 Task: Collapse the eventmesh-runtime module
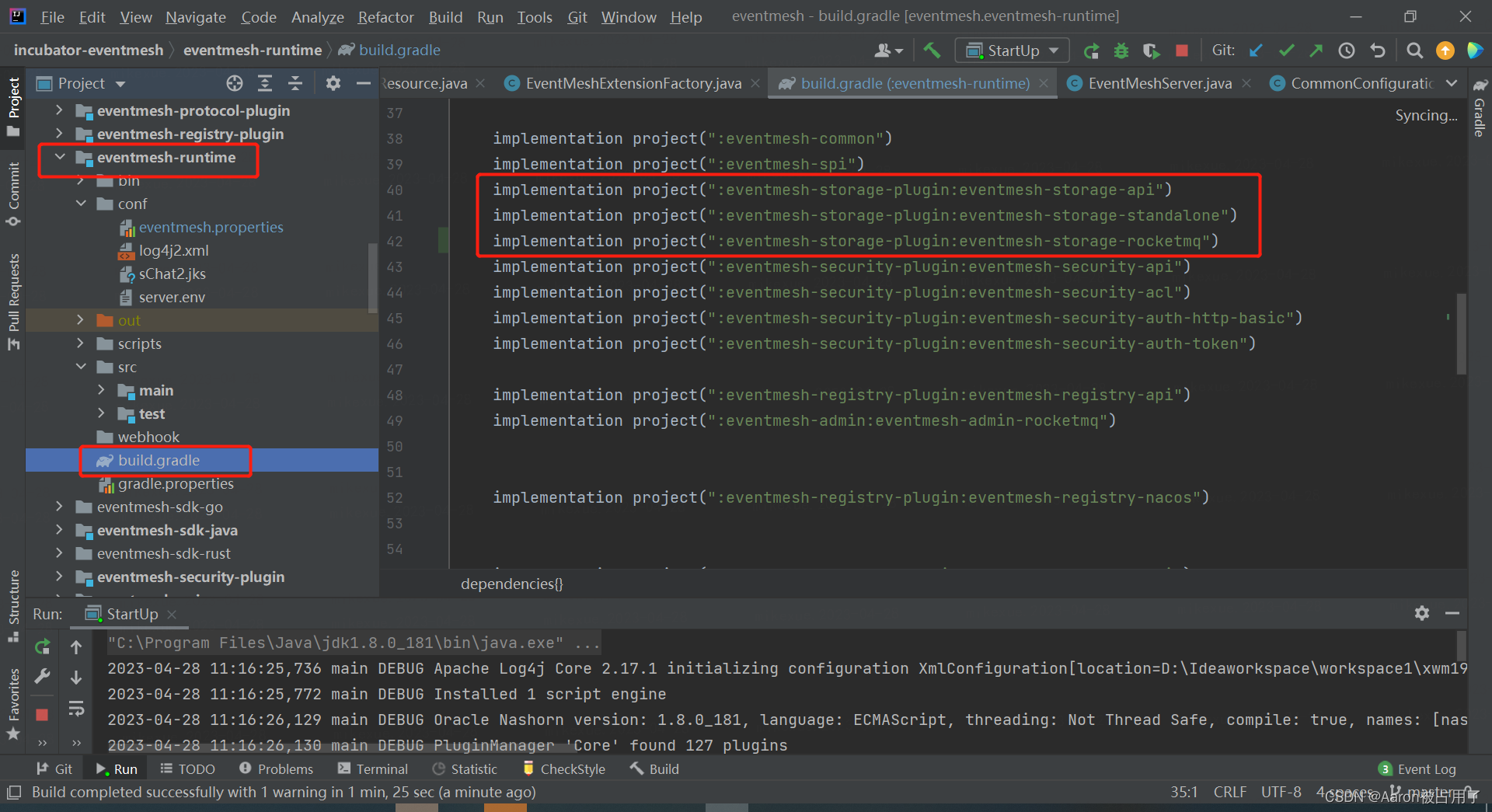(x=59, y=157)
